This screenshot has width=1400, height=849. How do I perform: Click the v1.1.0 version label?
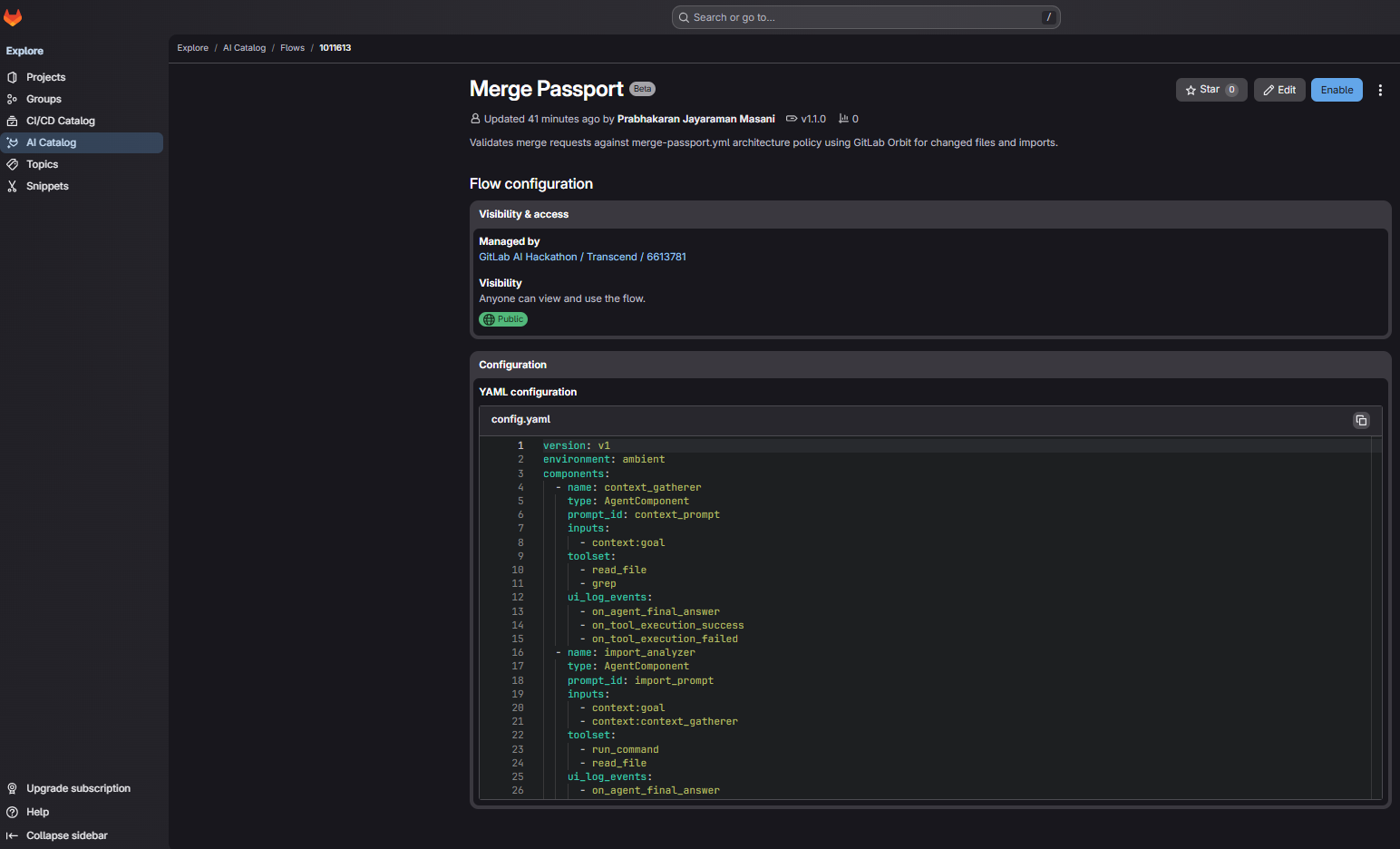[813, 119]
